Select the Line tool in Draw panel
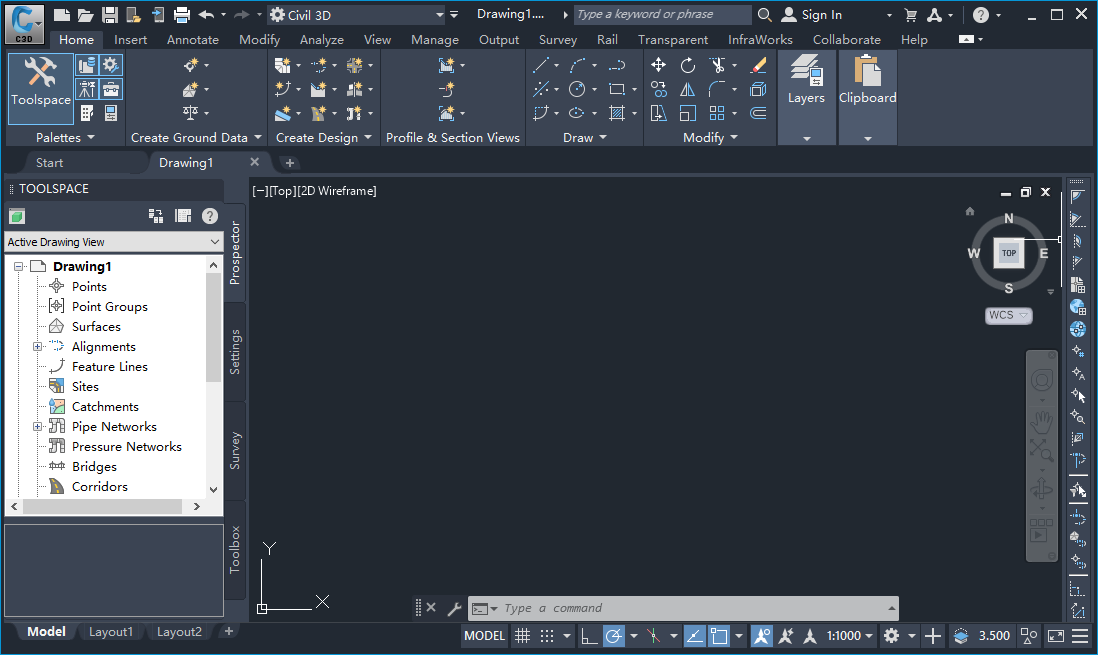The width and height of the screenshot is (1098, 655). (543, 64)
